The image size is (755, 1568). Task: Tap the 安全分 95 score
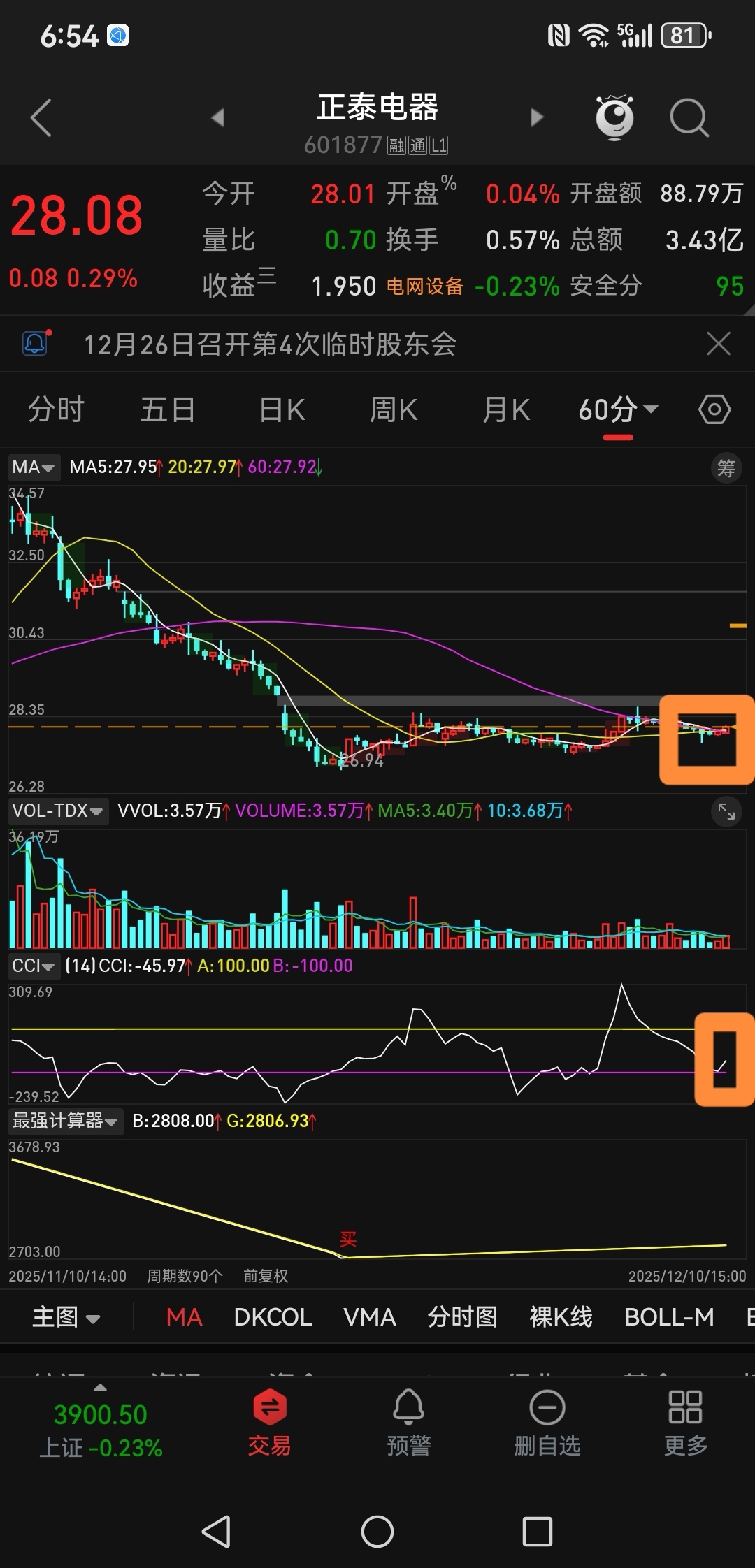coord(657,286)
